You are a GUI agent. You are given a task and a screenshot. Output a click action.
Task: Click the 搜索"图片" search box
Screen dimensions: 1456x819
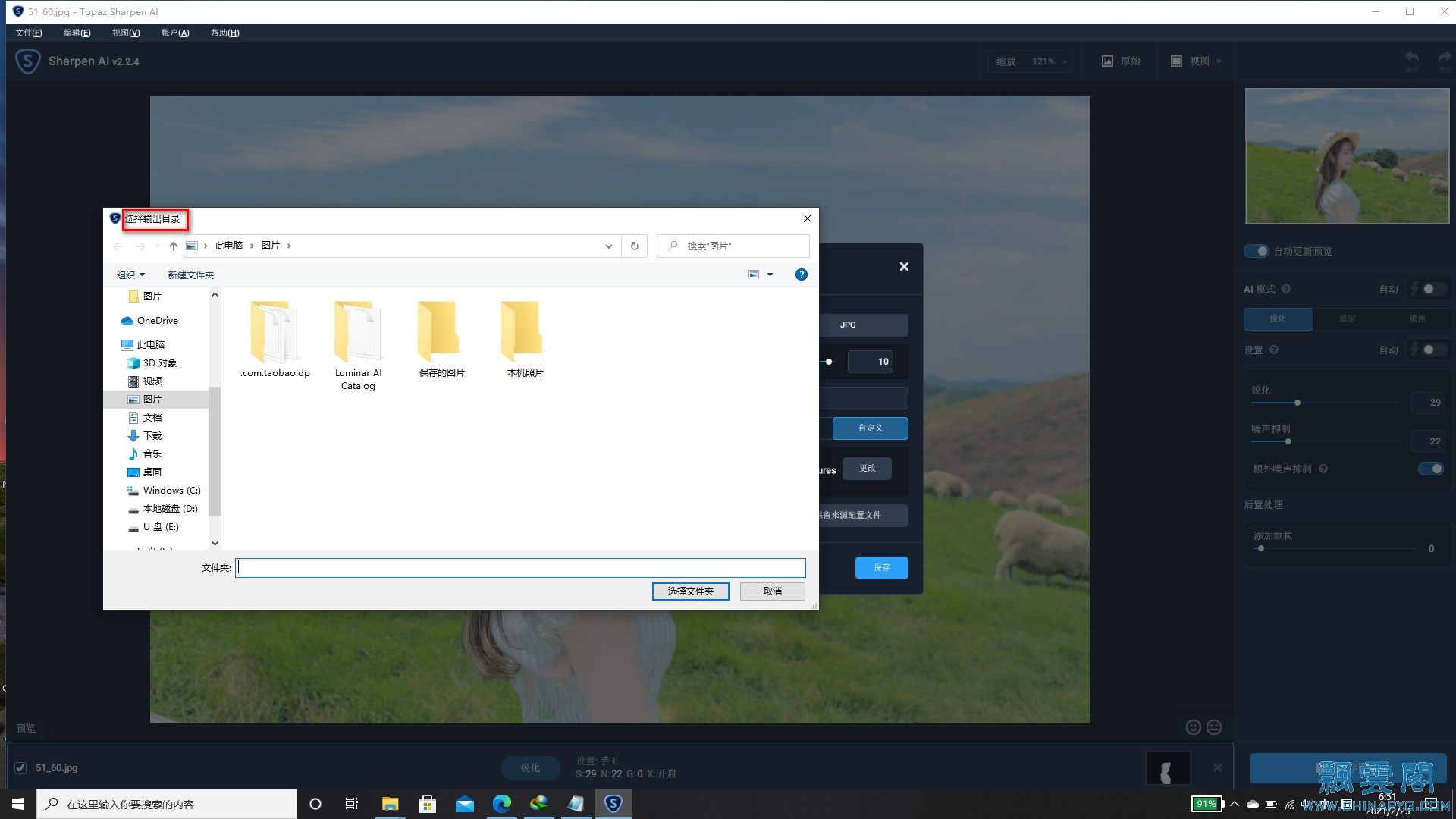coord(733,246)
